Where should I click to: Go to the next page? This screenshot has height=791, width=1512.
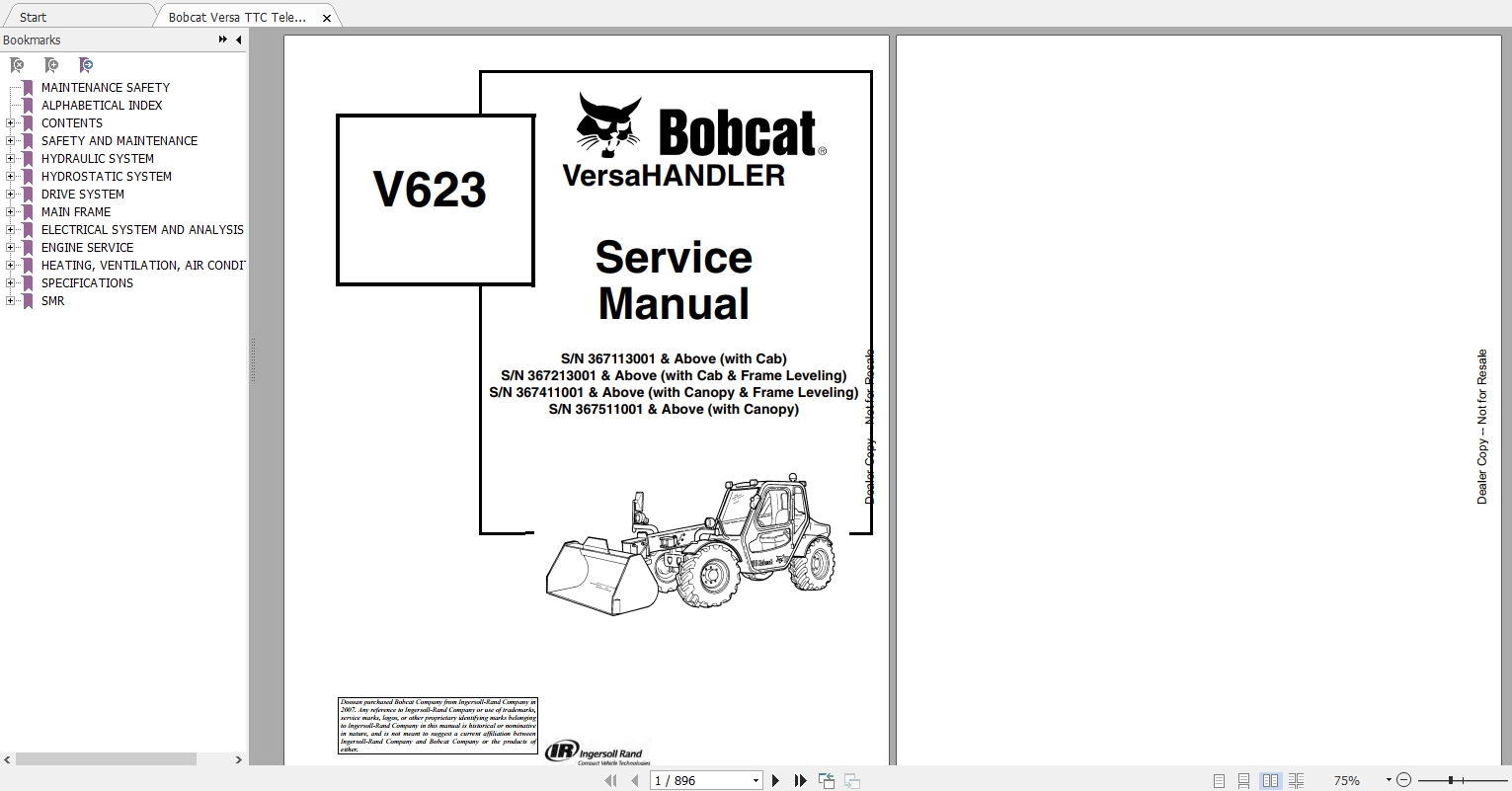776,780
